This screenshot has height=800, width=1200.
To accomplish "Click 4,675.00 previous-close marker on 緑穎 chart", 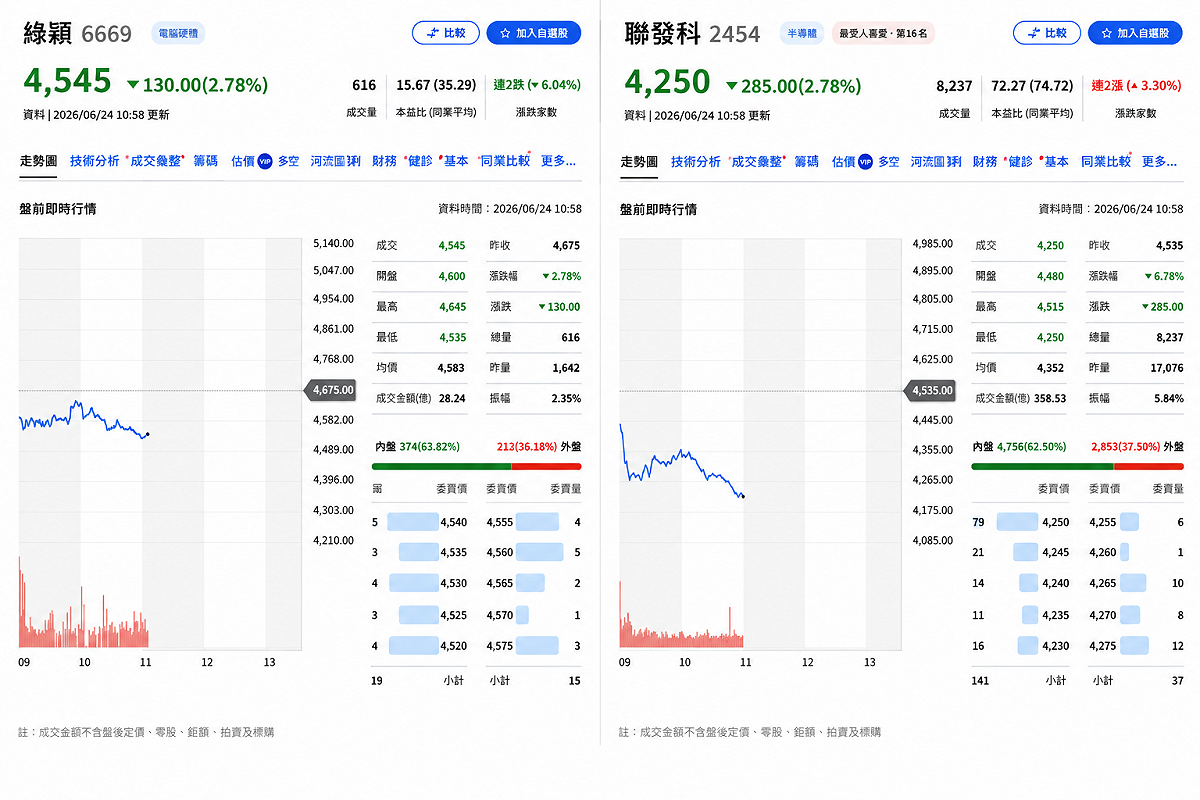I will click(329, 390).
